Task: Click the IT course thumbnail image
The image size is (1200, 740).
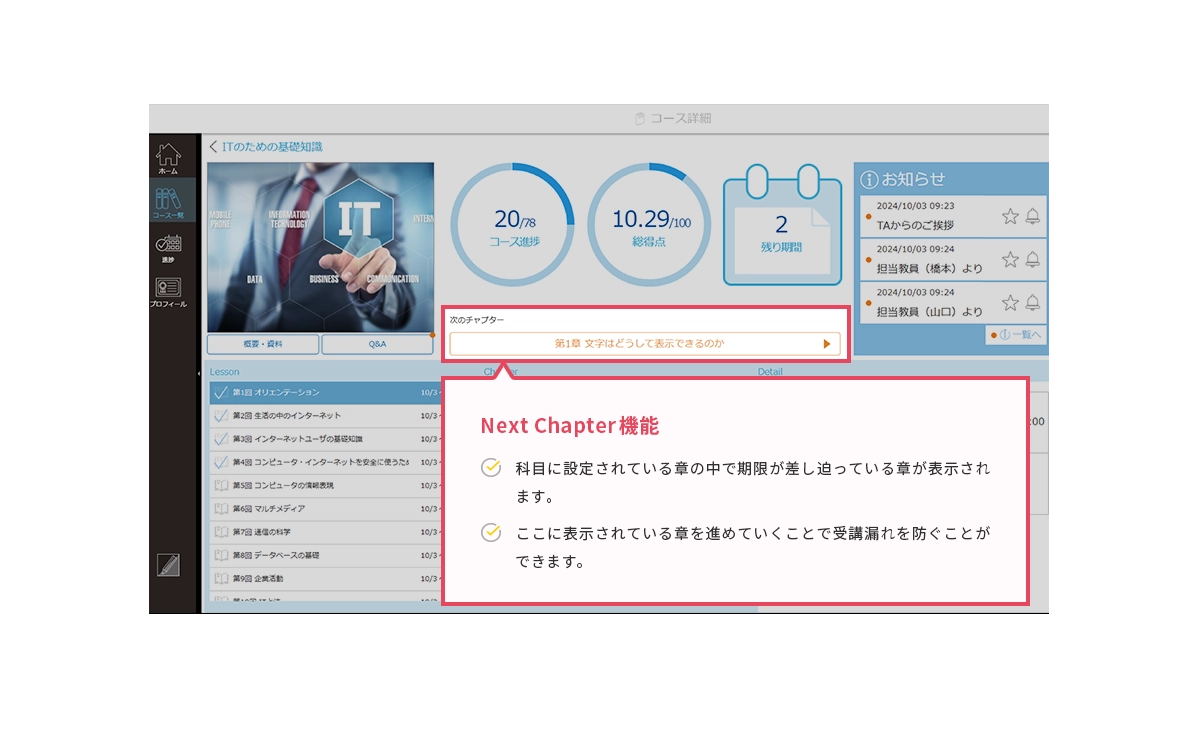Action: point(320,247)
